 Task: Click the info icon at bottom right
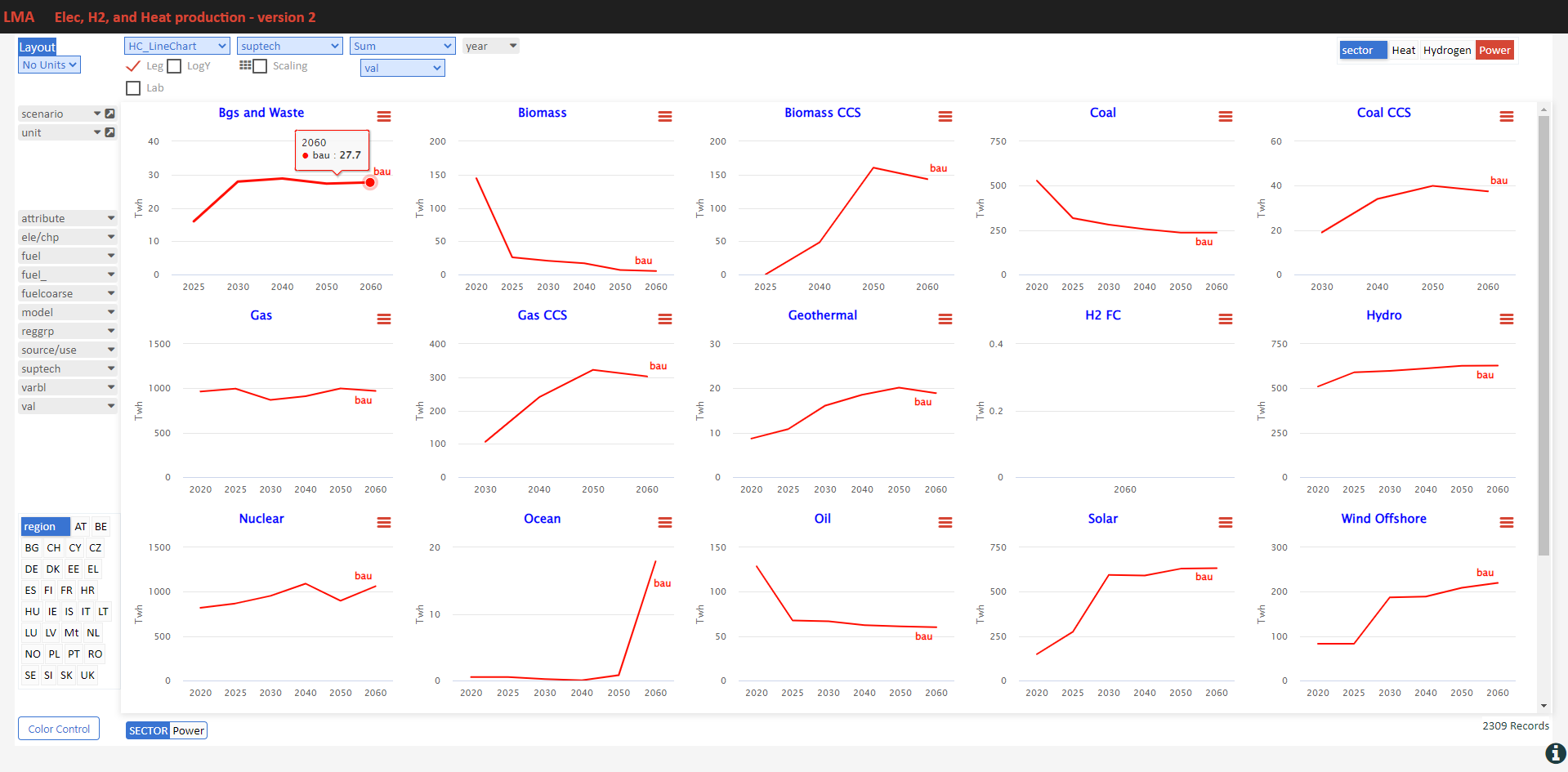(1556, 753)
